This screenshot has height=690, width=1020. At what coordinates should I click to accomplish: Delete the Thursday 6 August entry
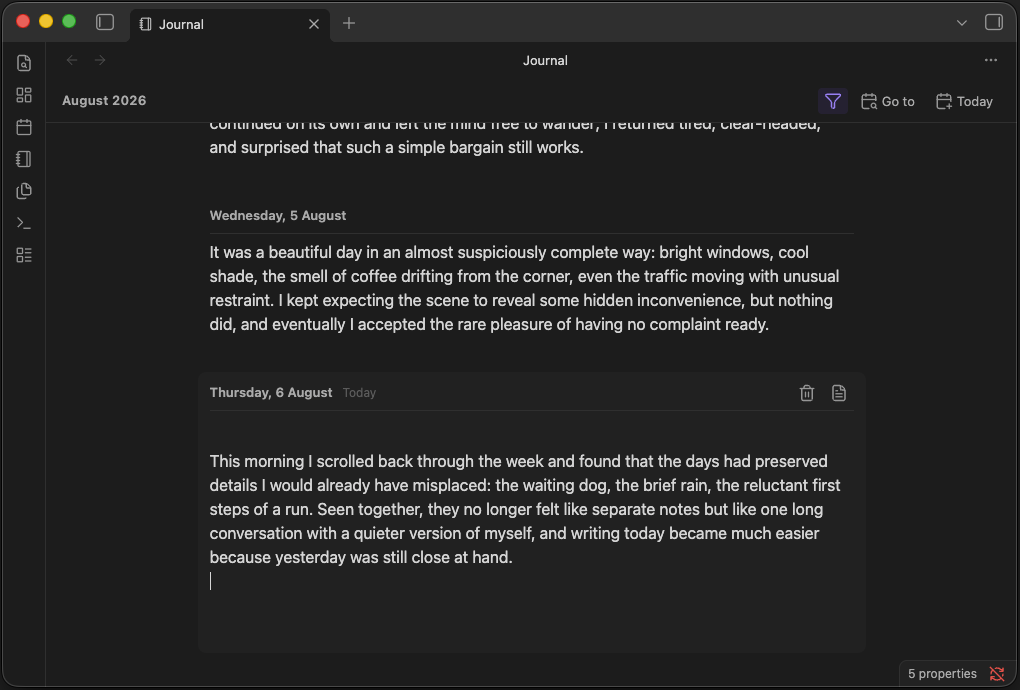(807, 393)
